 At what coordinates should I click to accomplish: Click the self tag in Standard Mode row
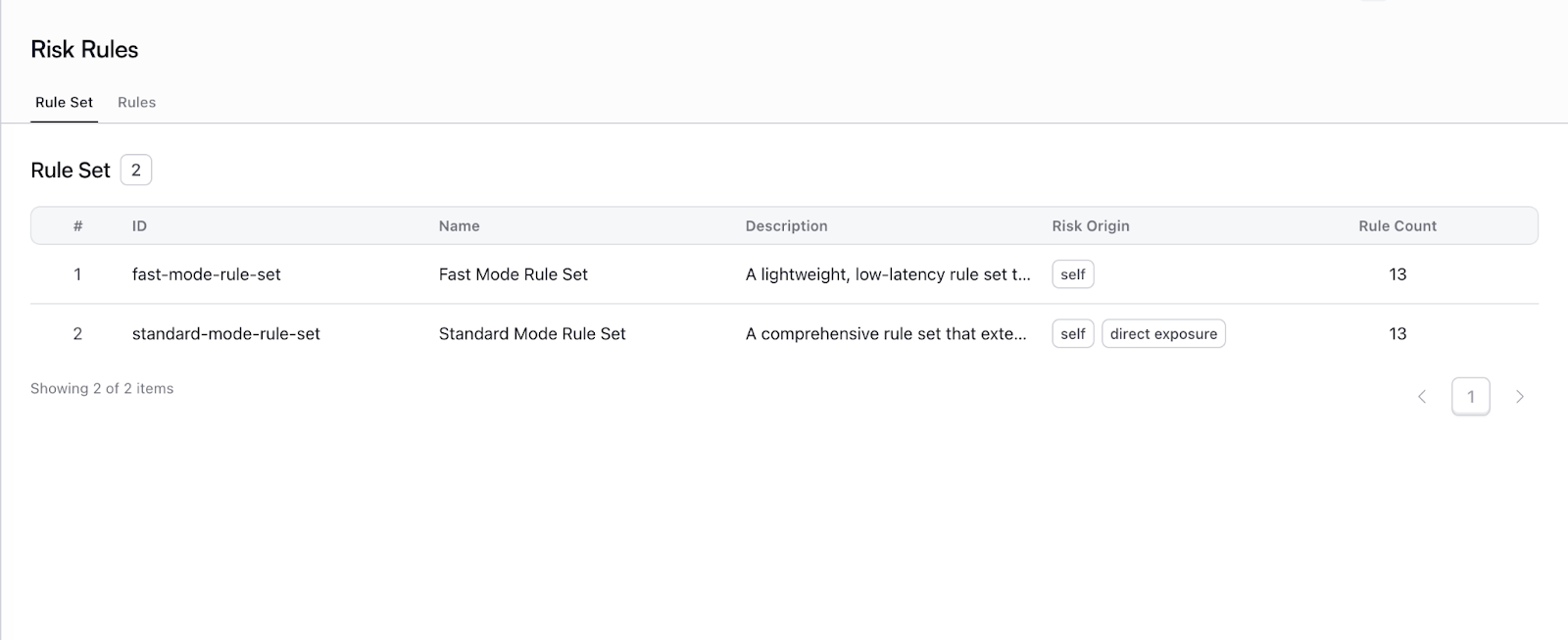(x=1072, y=333)
